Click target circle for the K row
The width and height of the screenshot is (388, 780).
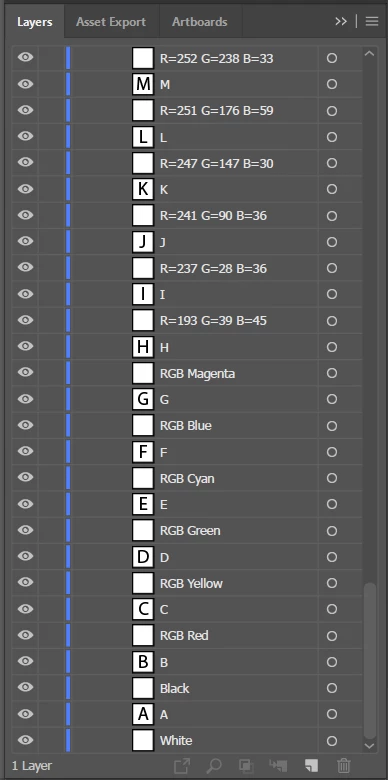332,190
